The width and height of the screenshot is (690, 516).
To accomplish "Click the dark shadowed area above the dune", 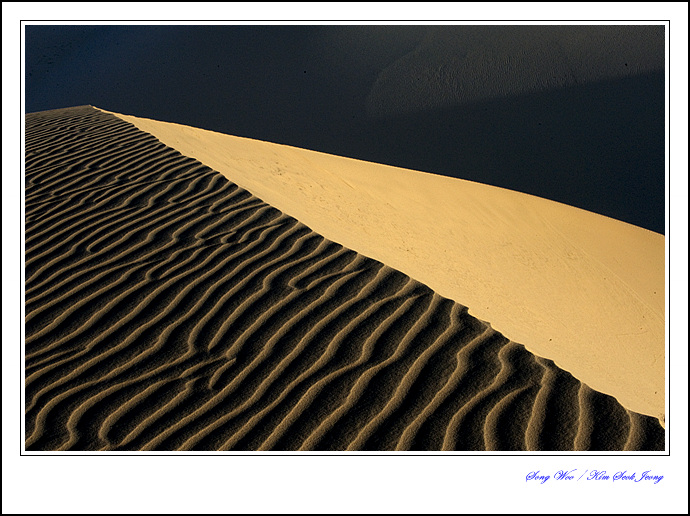I will pyautogui.click(x=200, y=65).
